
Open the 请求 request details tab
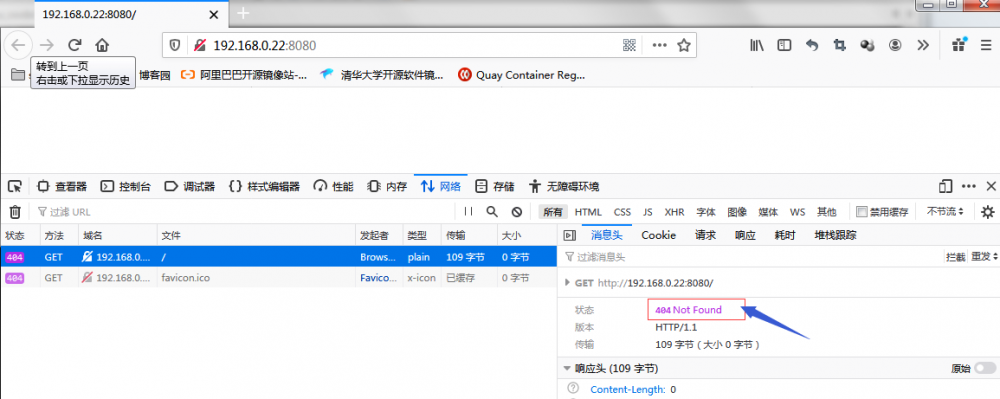tap(705, 235)
